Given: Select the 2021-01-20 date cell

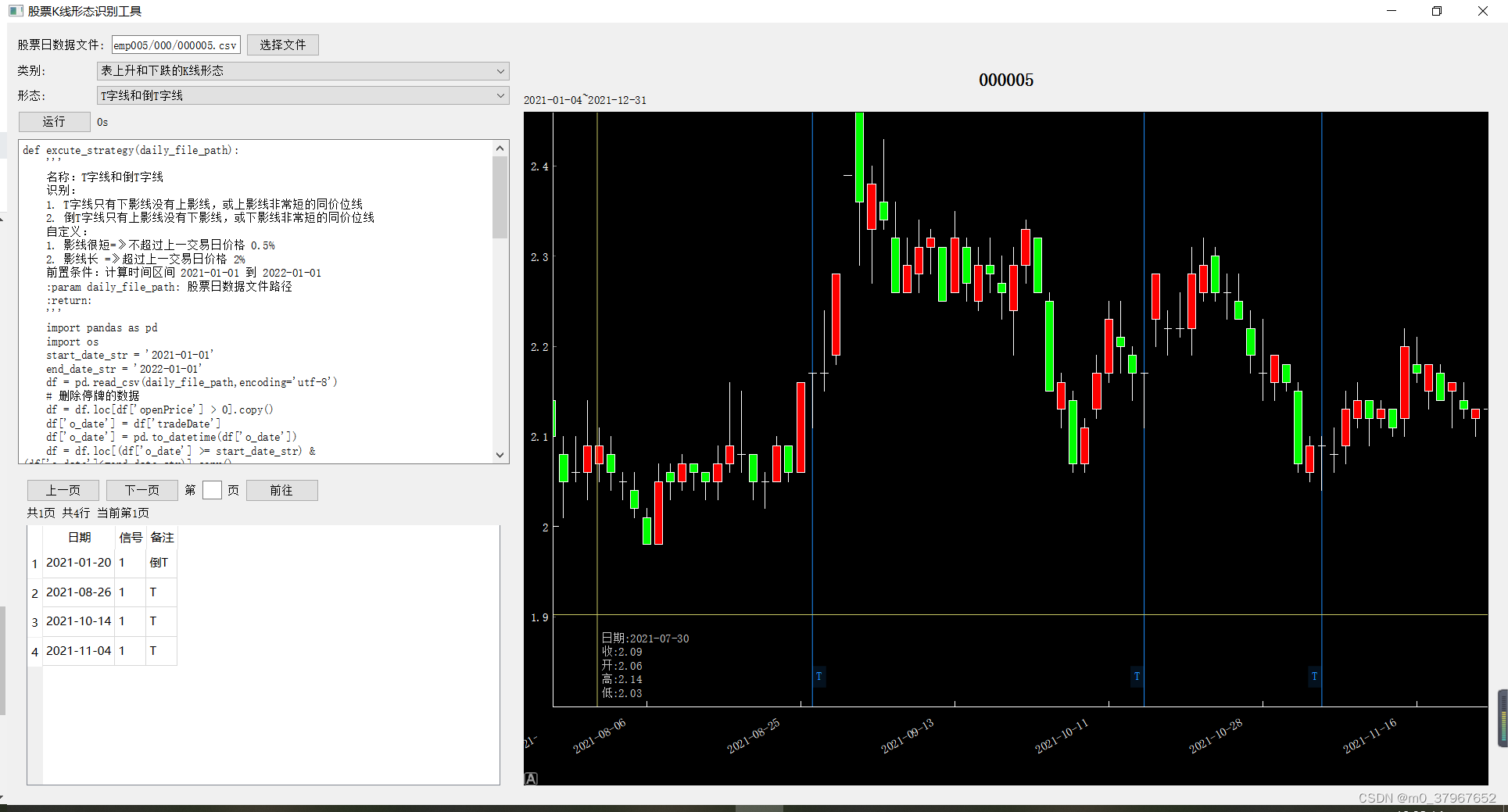Looking at the screenshot, I should coord(79,563).
